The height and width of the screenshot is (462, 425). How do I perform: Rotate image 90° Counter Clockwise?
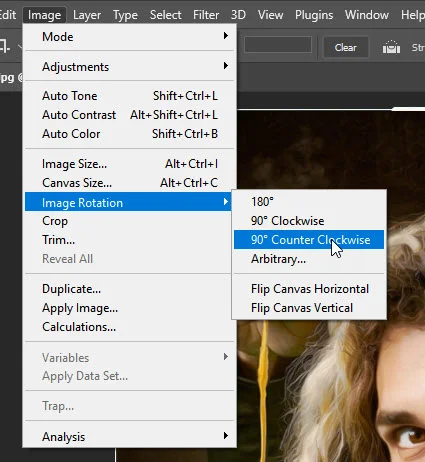pyautogui.click(x=309, y=240)
